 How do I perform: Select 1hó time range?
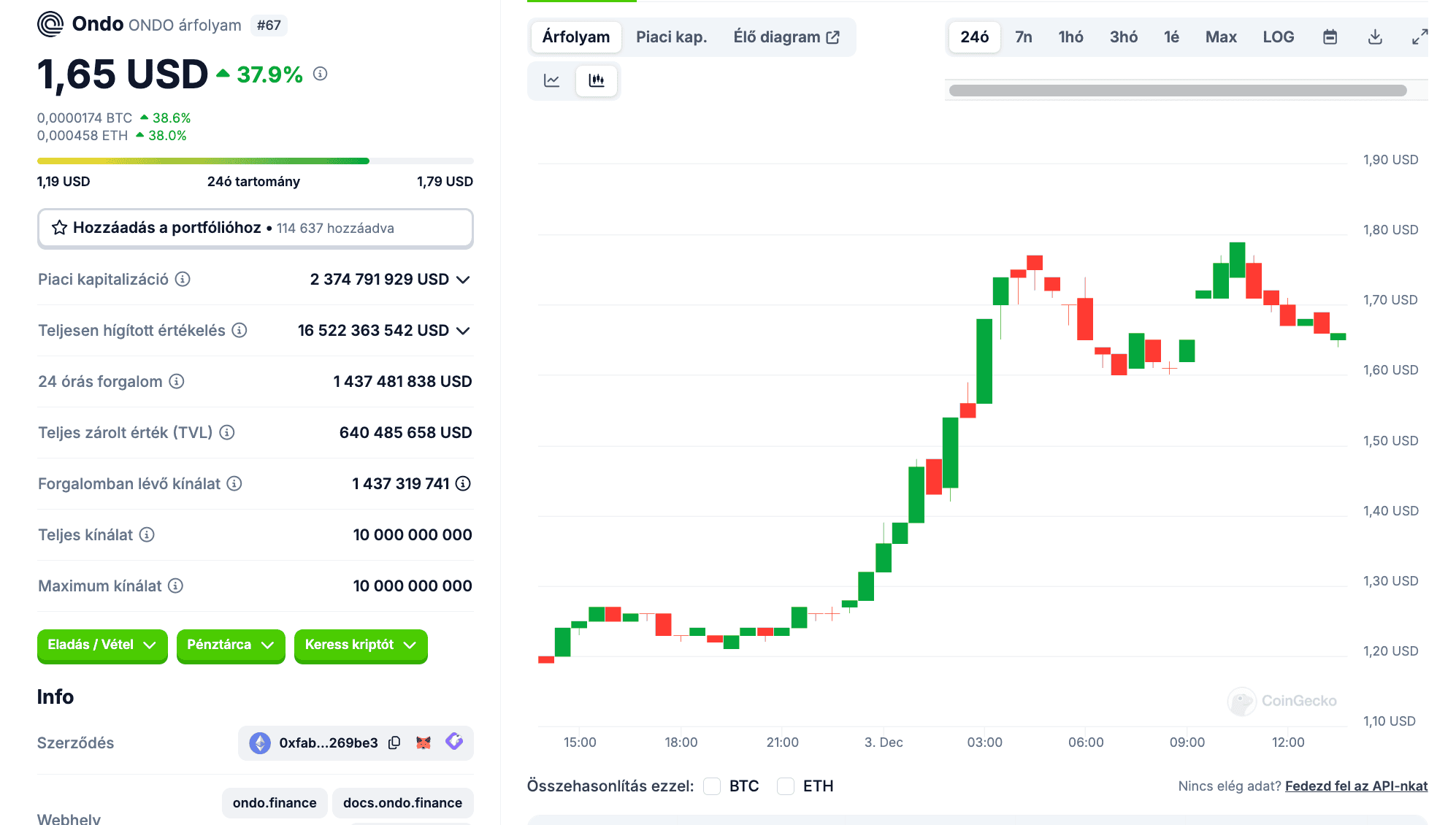pyautogui.click(x=1071, y=37)
